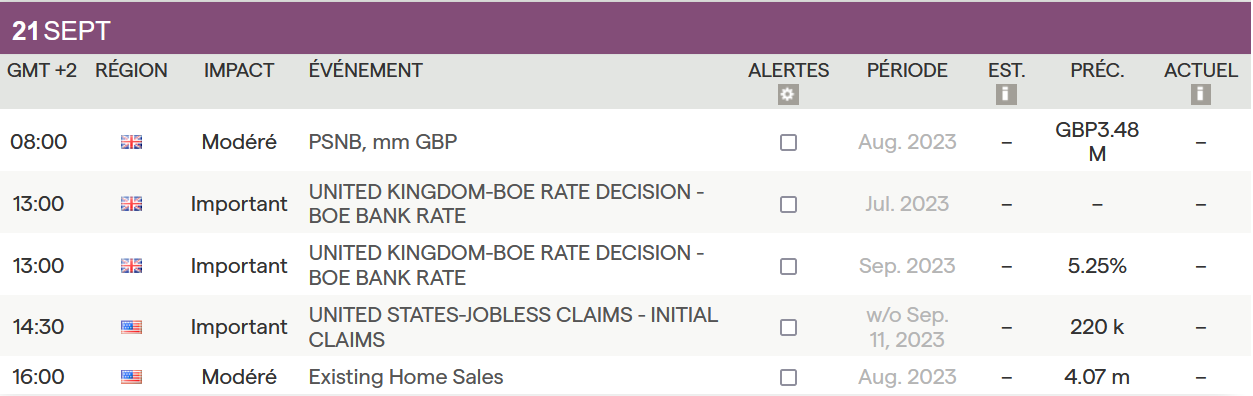Click the 5.25% previous value
Image resolution: width=1253 pixels, height=396 pixels.
click(x=1097, y=266)
